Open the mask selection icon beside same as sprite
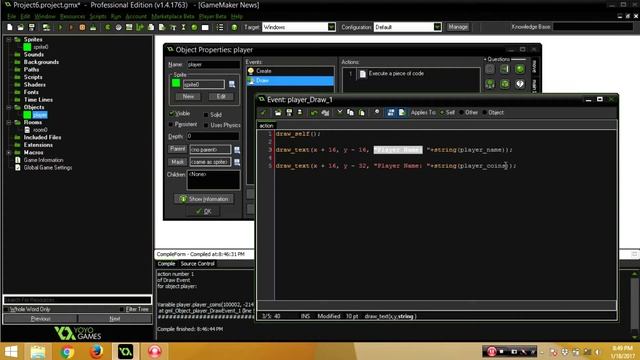This screenshot has width=640, height=360. point(237,162)
